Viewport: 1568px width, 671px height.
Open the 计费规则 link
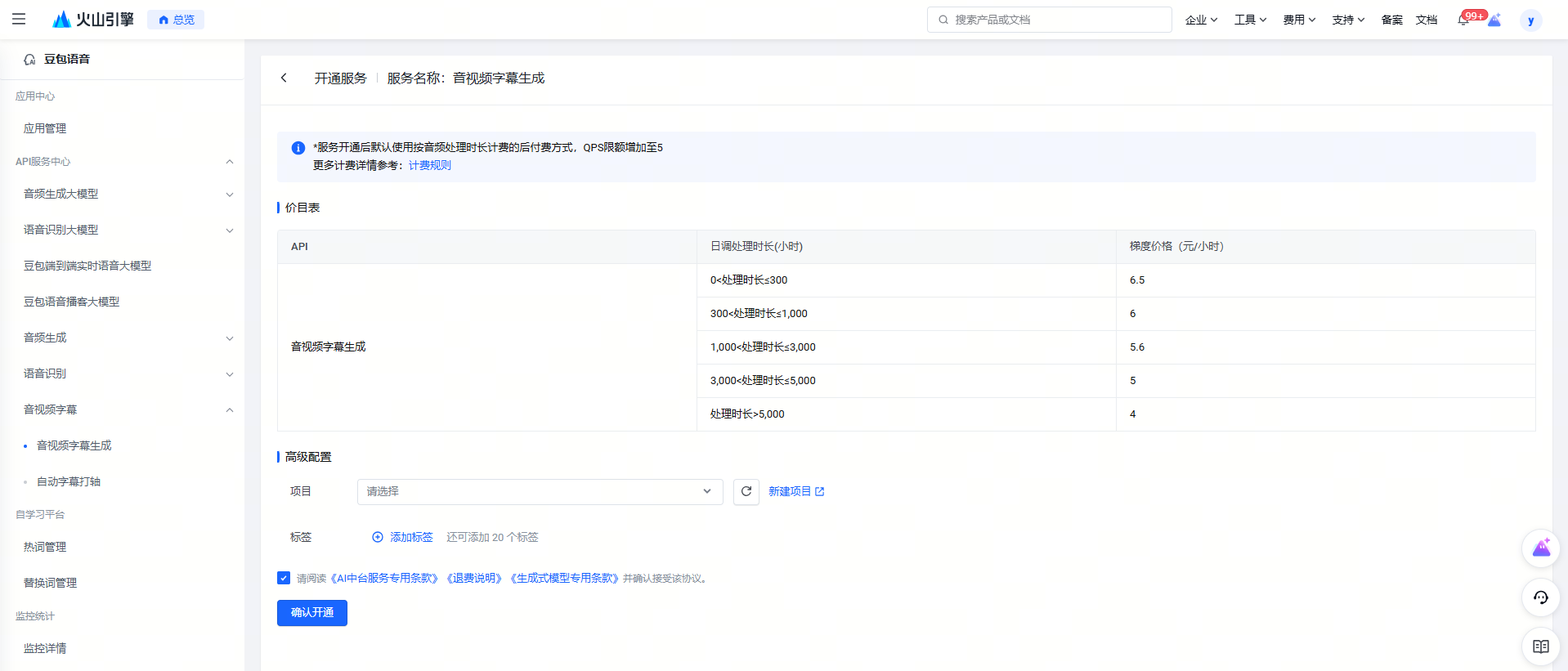pyautogui.click(x=429, y=165)
